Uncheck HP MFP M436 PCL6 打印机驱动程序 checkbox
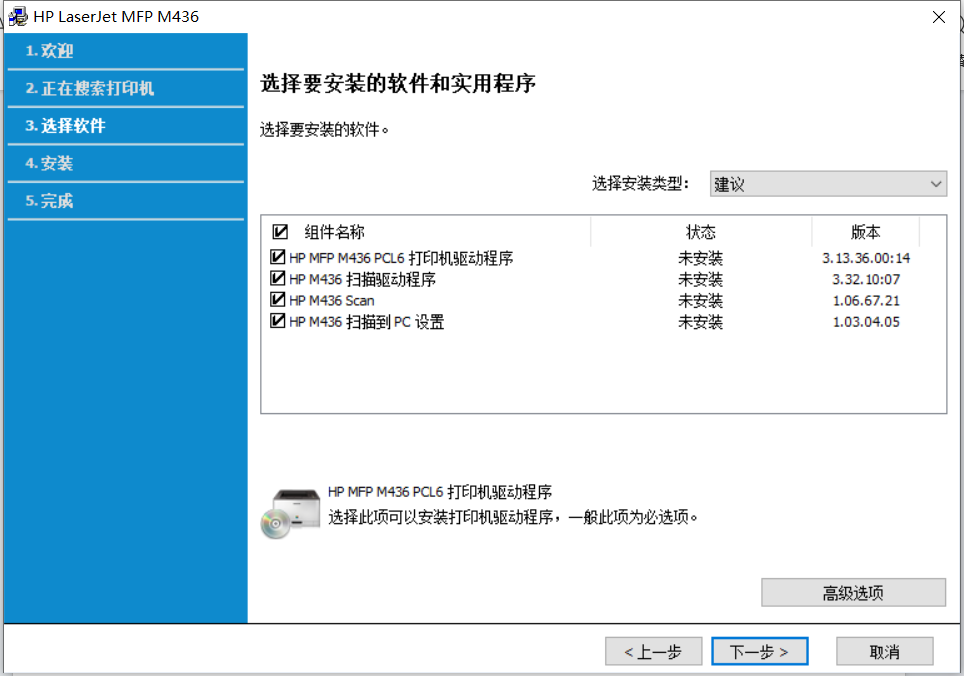 click(x=278, y=258)
